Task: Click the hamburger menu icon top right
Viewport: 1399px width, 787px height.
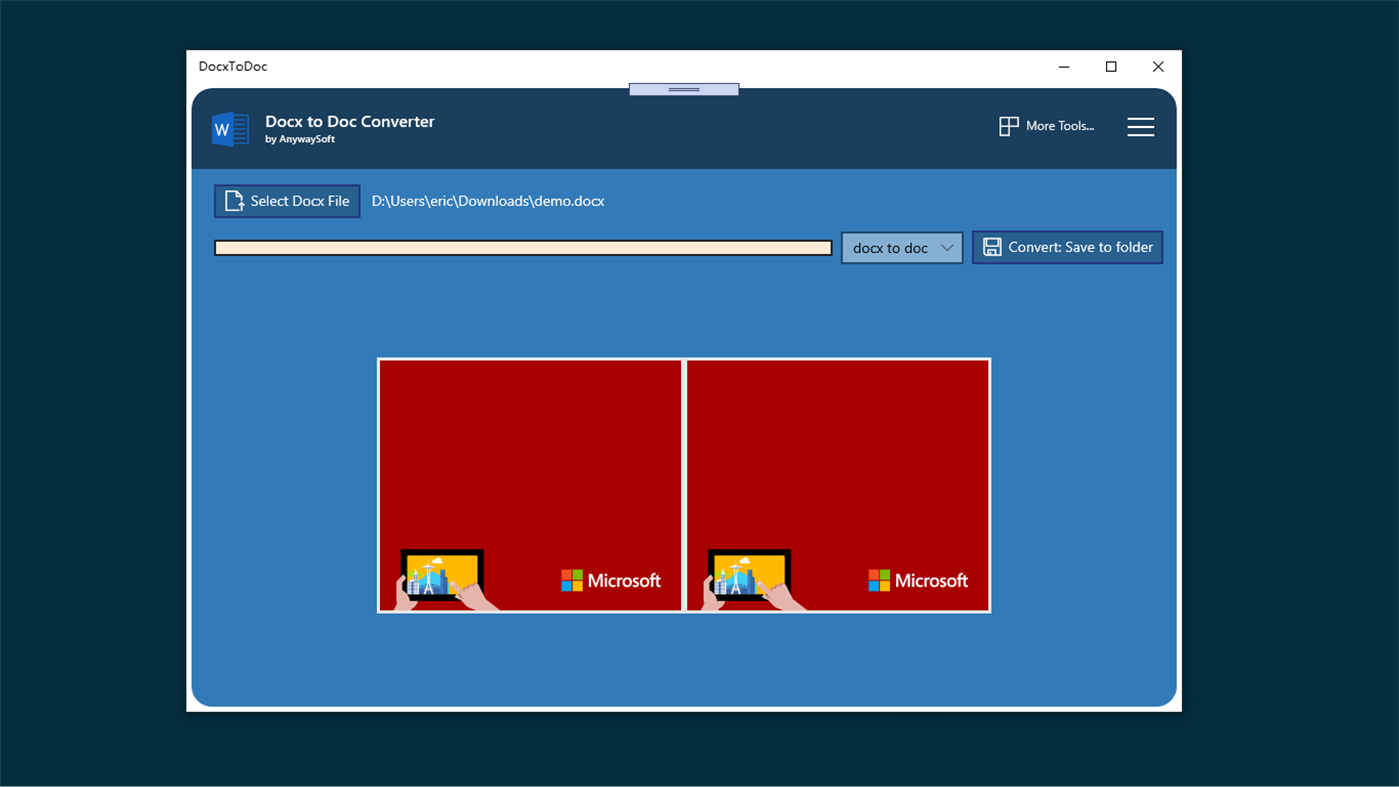Action: click(x=1140, y=126)
